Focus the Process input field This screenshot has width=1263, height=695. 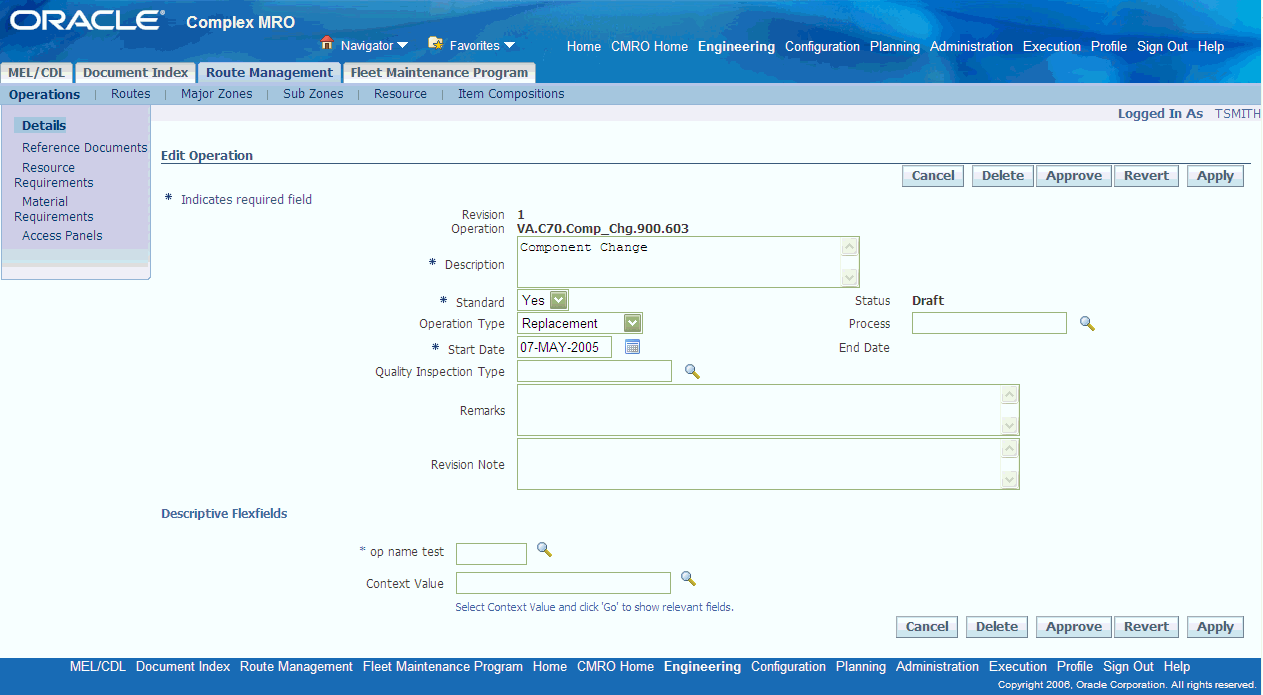pos(989,323)
